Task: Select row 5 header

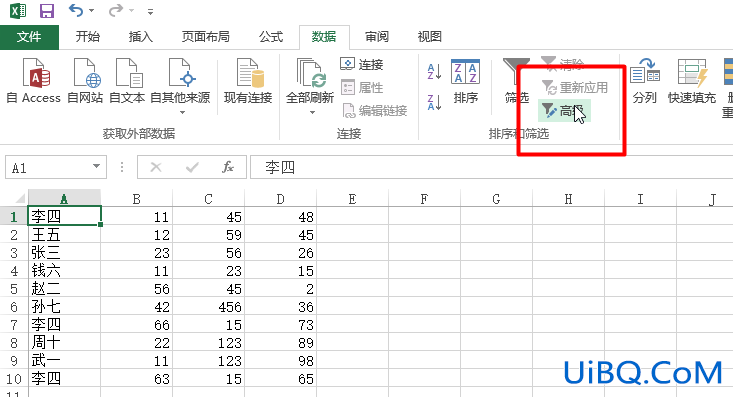Action: (14, 289)
